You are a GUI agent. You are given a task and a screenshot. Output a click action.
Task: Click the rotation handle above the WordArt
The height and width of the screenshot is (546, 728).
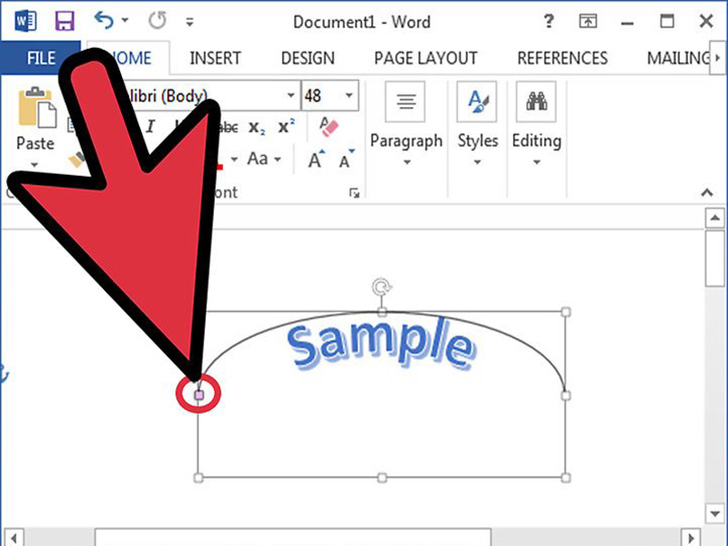coord(381,288)
